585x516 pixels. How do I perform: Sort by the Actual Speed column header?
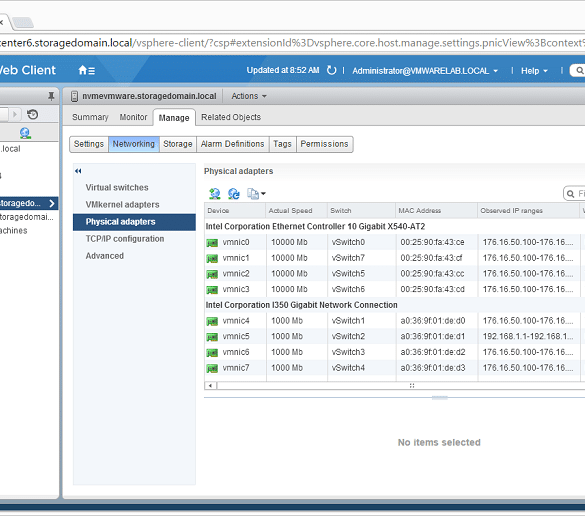click(297, 211)
